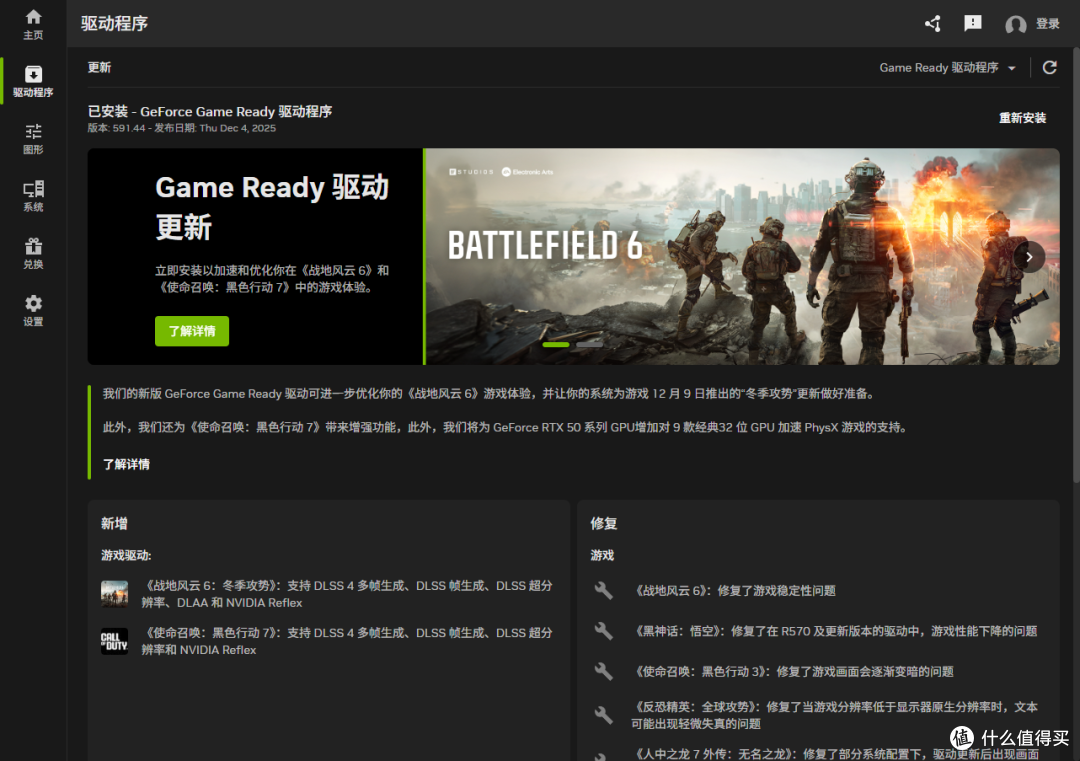Open the feedback notification icon

point(973,24)
